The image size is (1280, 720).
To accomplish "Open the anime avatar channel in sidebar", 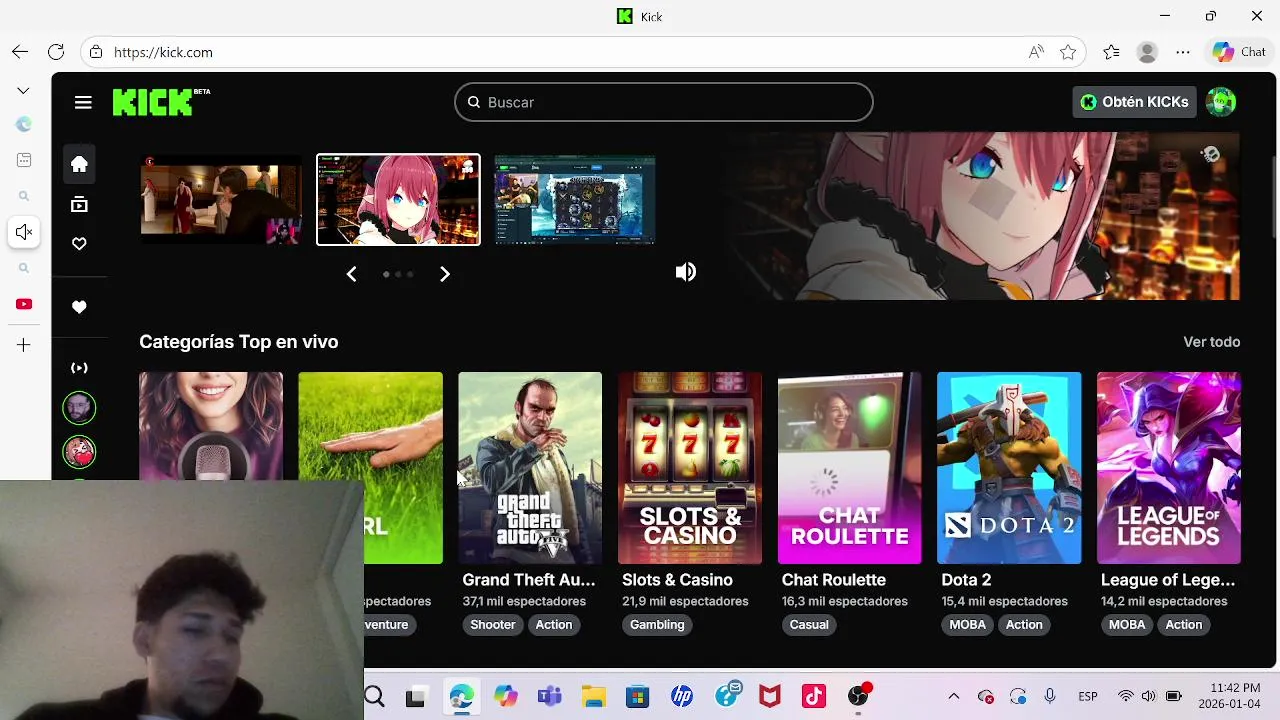I will click(x=79, y=452).
